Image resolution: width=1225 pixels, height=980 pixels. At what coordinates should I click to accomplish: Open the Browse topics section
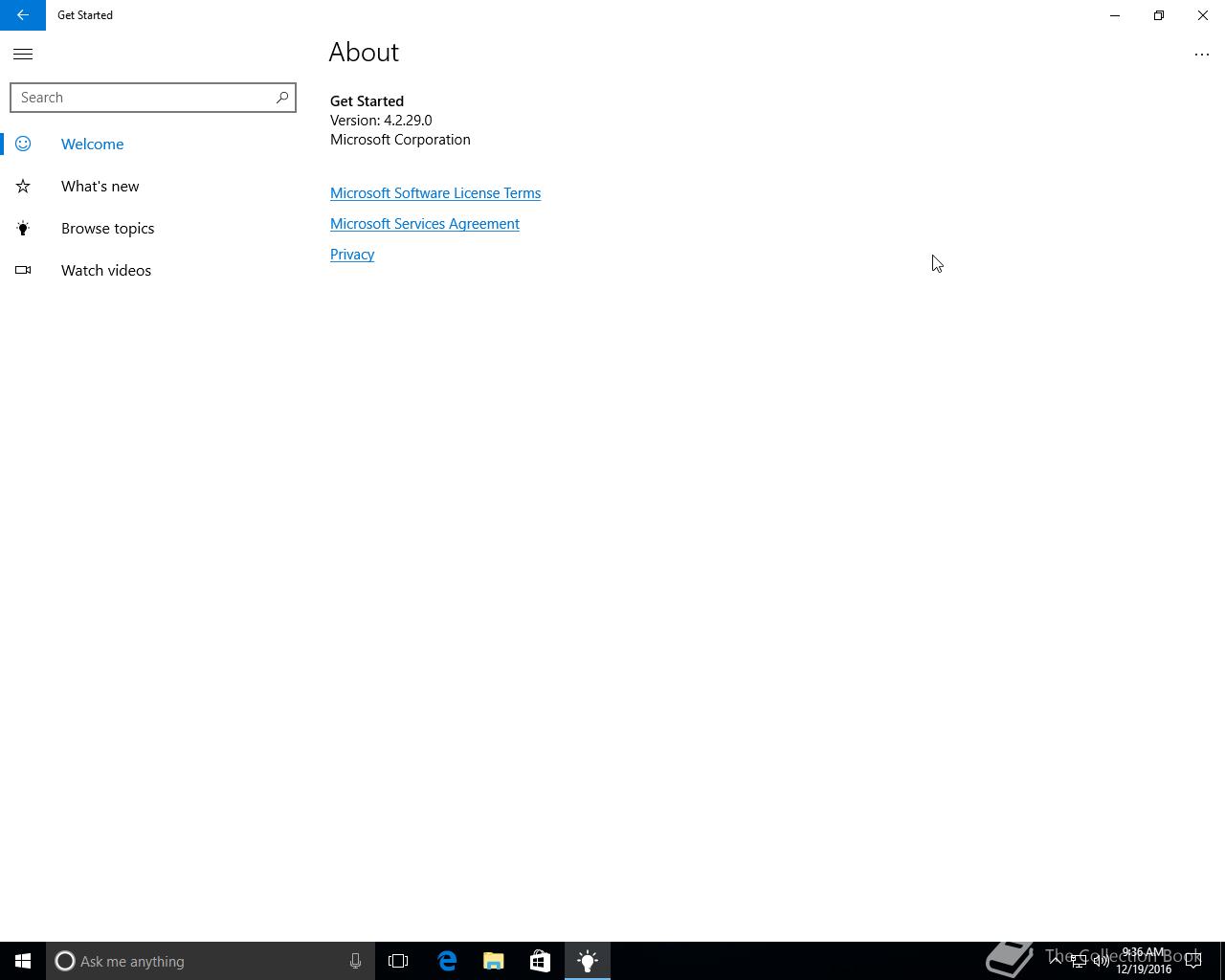pyautogui.click(x=153, y=228)
